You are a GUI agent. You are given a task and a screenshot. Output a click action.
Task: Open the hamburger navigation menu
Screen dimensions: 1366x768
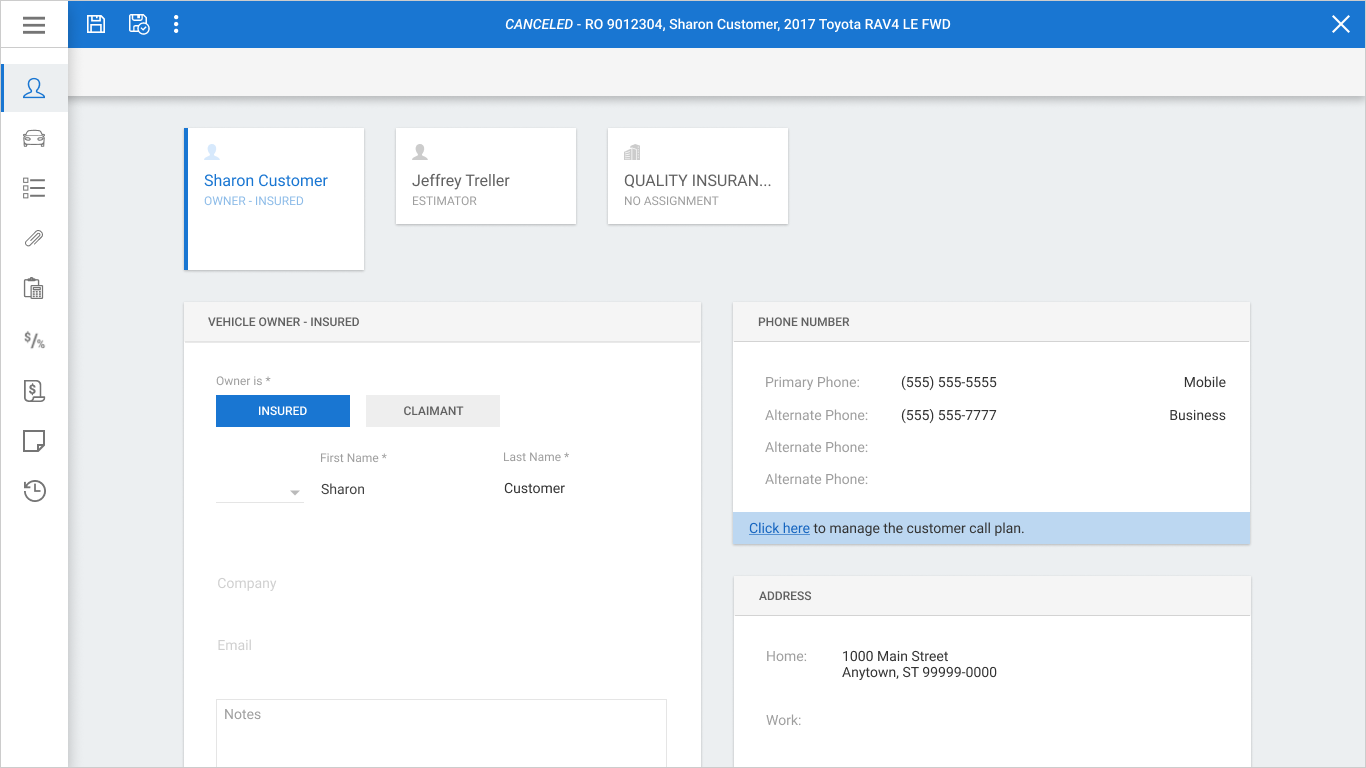(x=34, y=25)
